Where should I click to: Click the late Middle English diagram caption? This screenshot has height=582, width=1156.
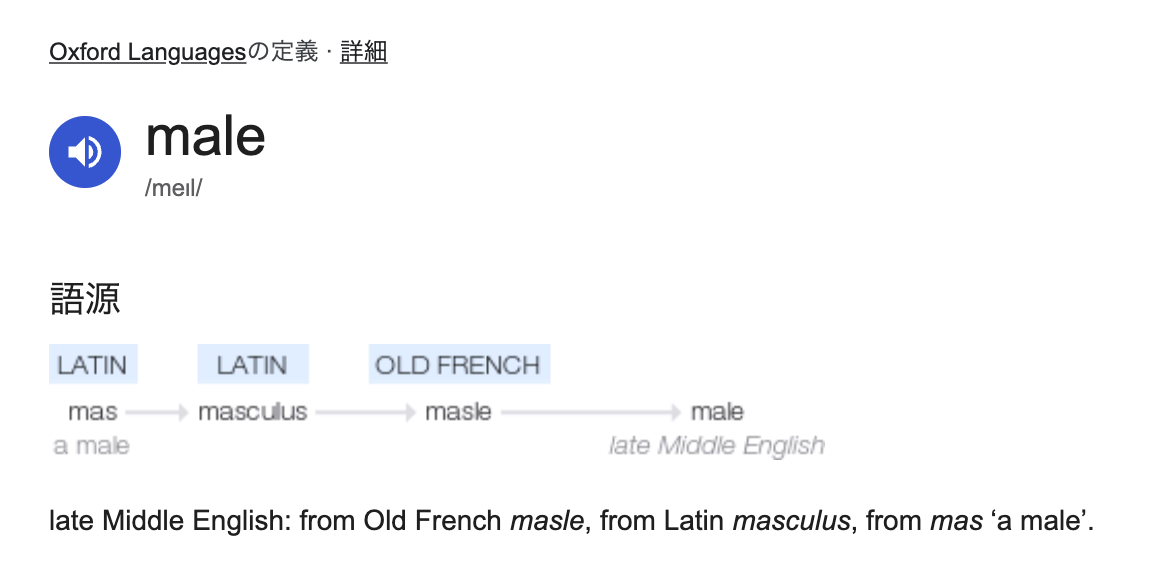[x=717, y=446]
